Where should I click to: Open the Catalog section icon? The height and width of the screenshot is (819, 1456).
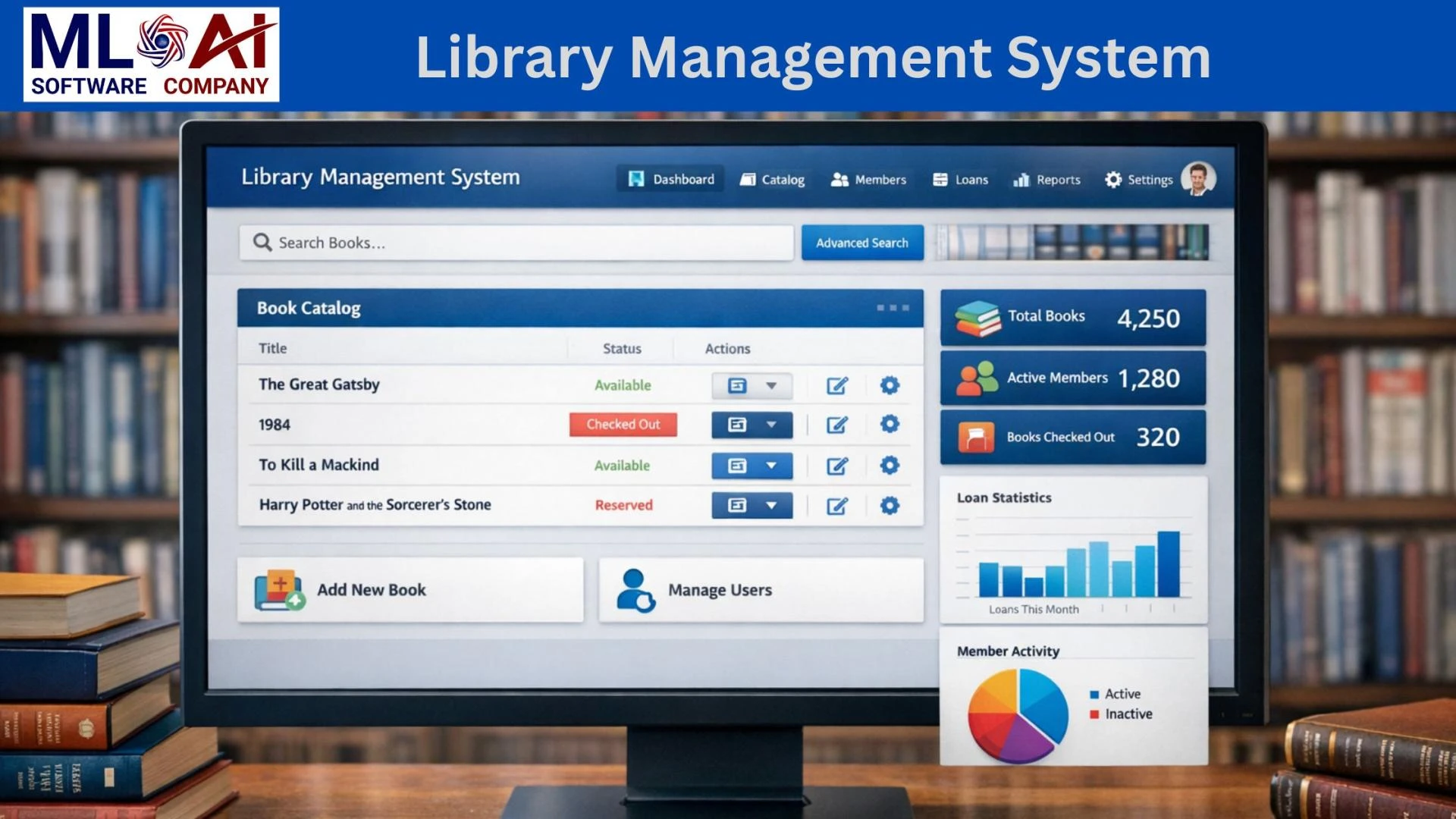(746, 179)
